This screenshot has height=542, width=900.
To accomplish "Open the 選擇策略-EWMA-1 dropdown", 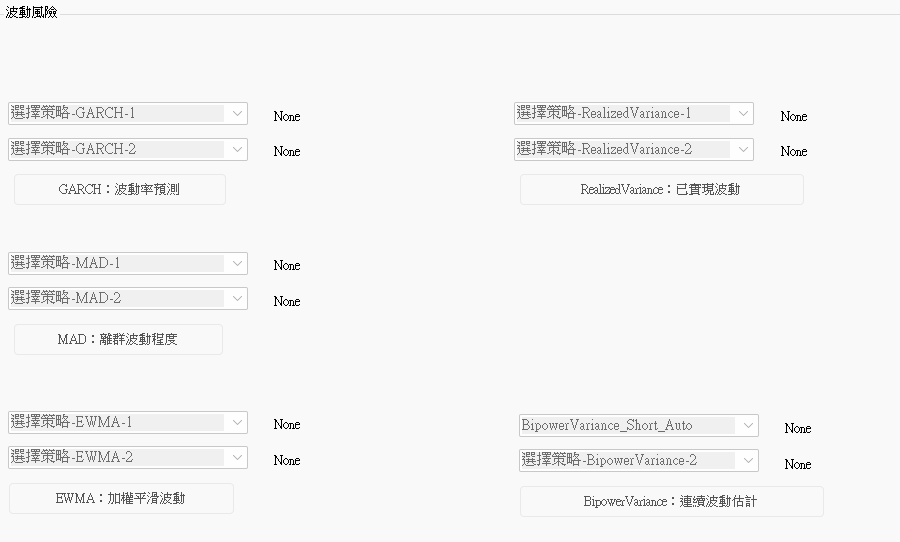I will [x=127, y=423].
